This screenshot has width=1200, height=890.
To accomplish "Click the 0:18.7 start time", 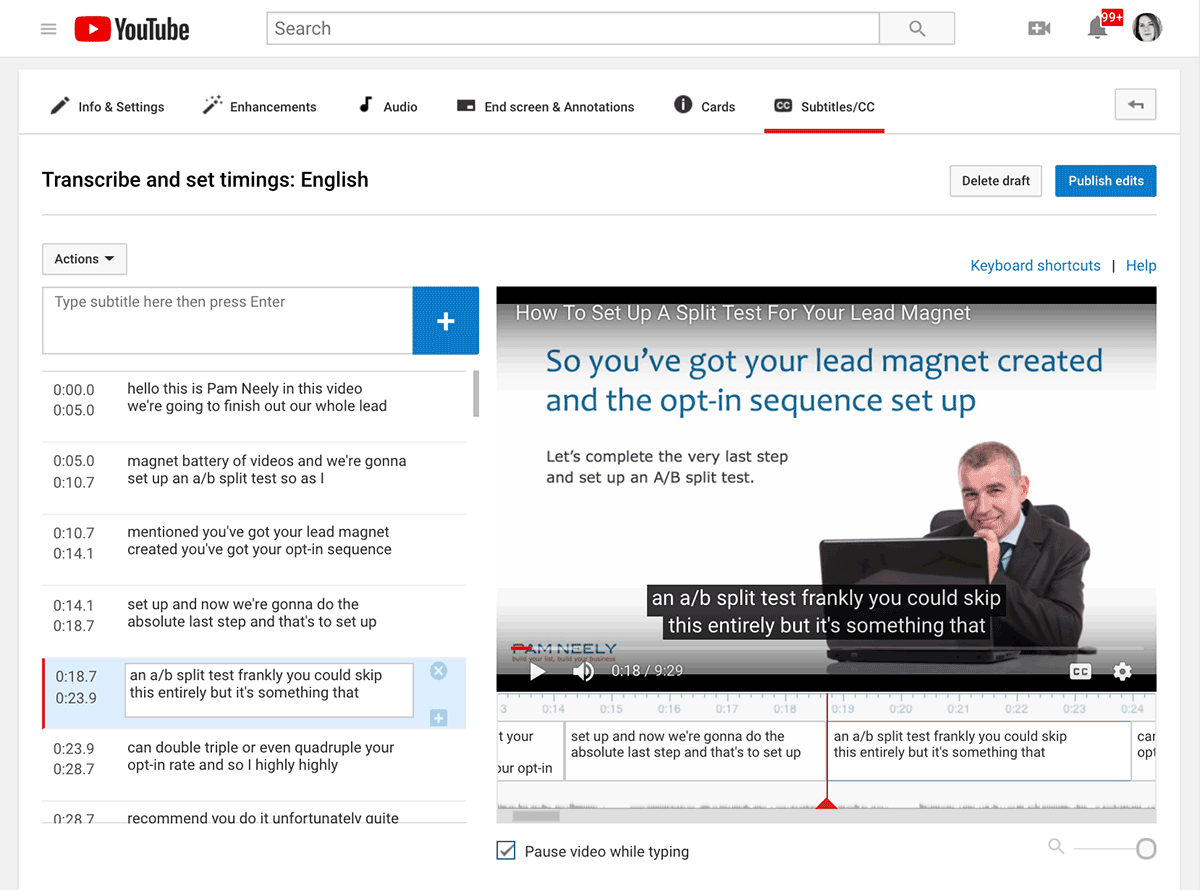I will tap(76, 677).
